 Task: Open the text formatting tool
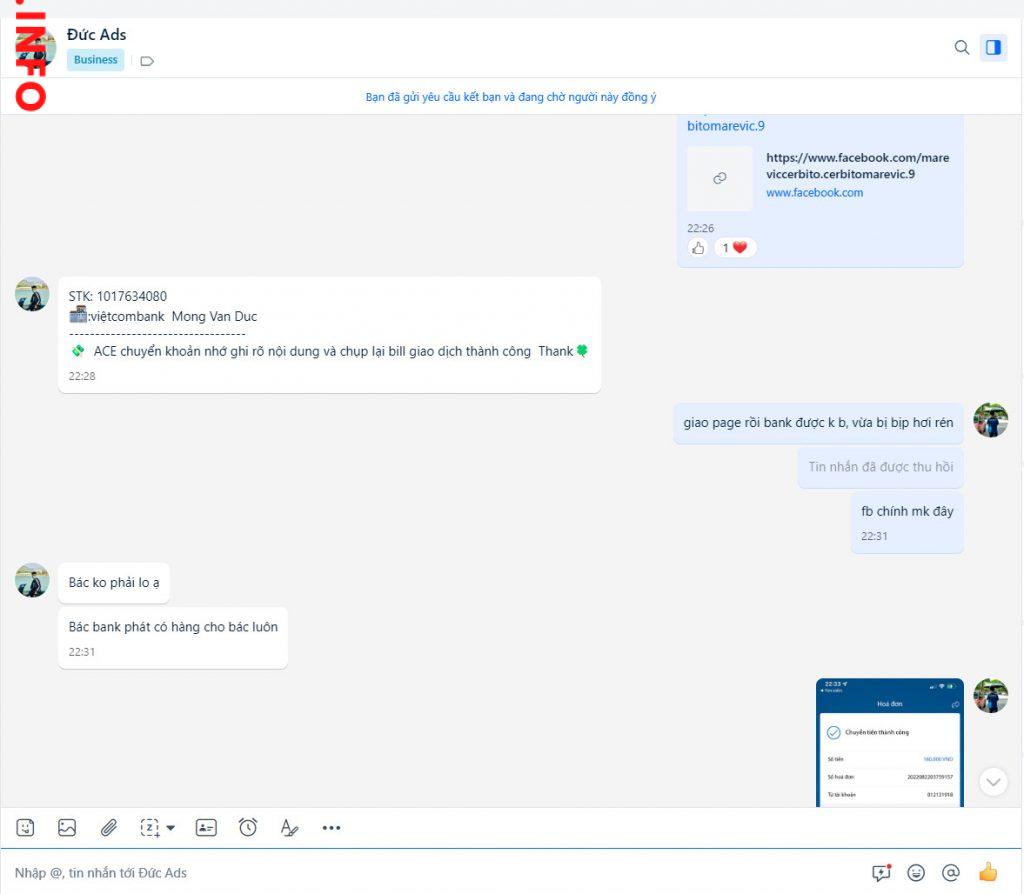click(x=289, y=827)
